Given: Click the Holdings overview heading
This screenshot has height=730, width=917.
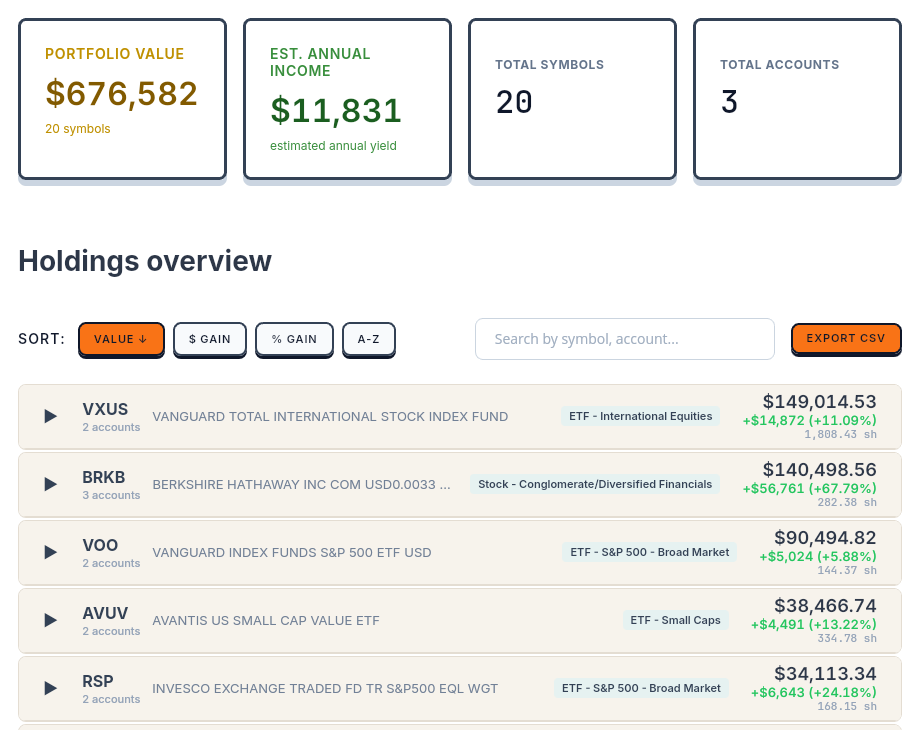Looking at the screenshot, I should pyautogui.click(x=144, y=261).
